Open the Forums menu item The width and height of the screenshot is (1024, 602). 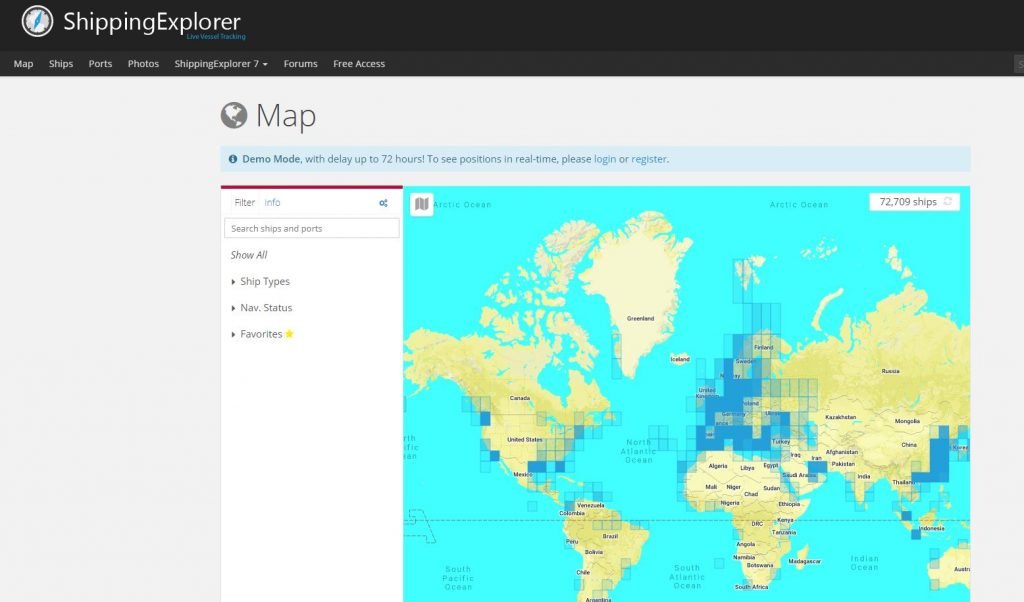coord(300,63)
